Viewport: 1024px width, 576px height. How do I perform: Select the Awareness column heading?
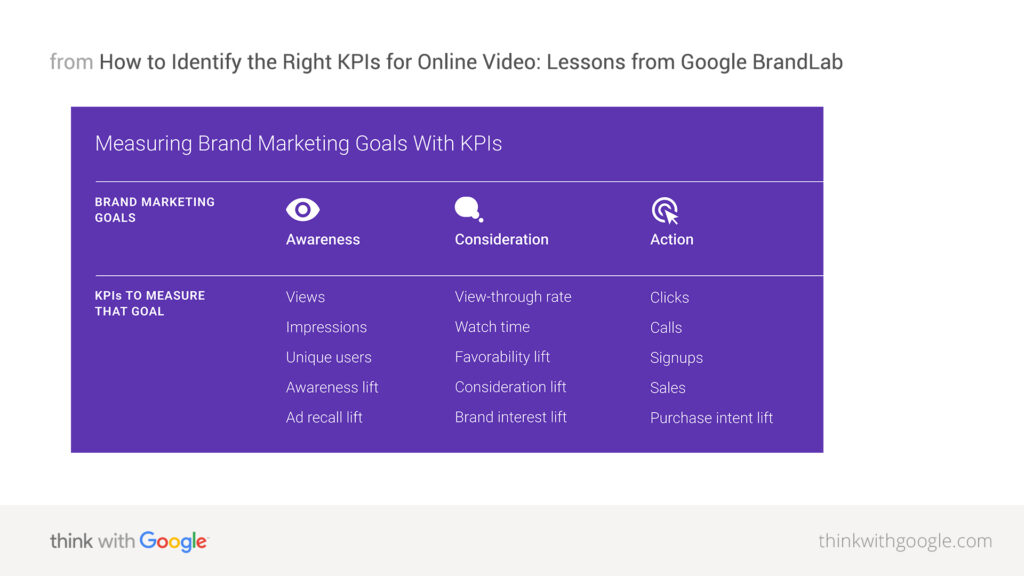pyautogui.click(x=323, y=240)
